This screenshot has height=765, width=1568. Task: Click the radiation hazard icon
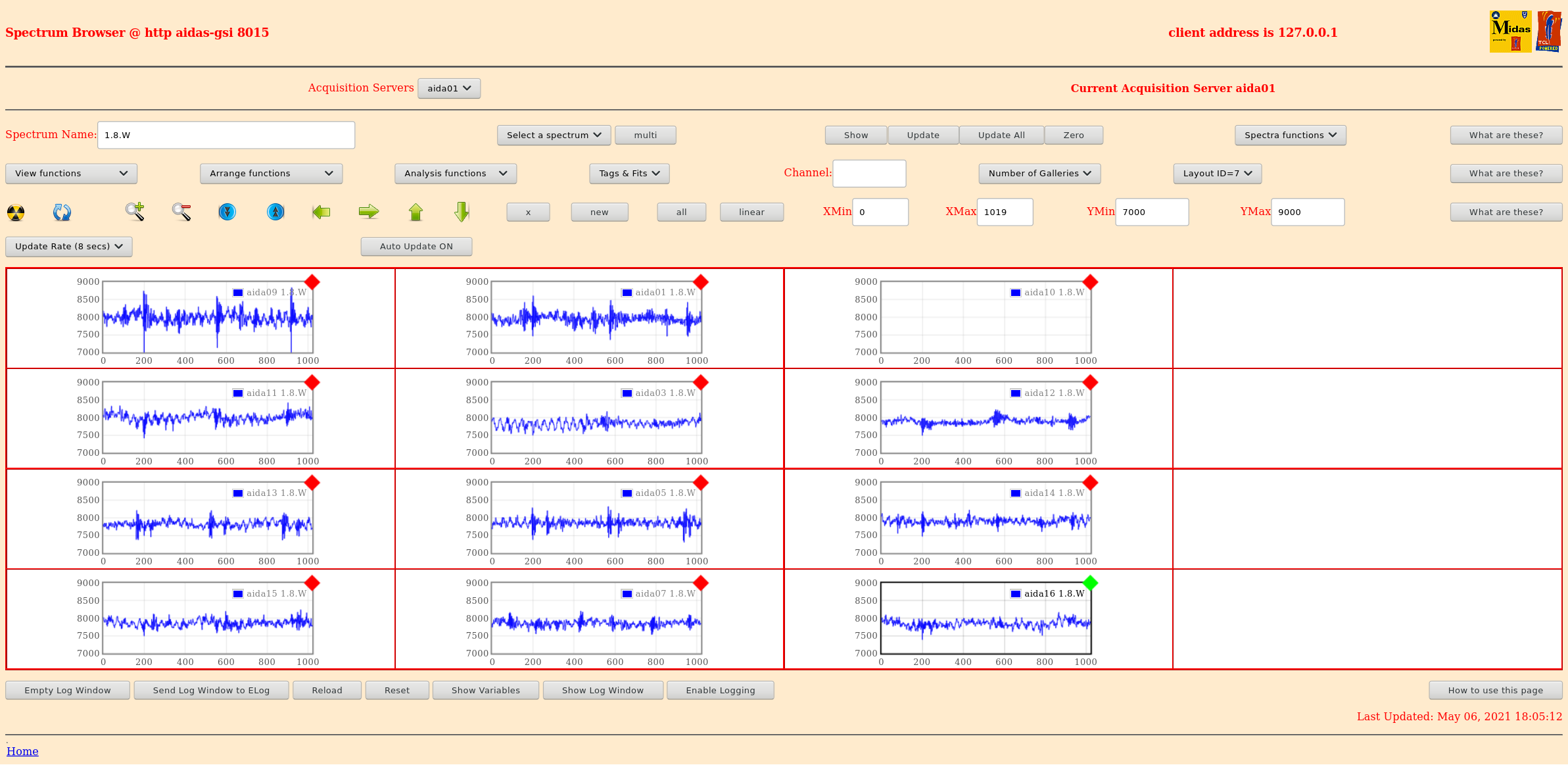(x=16, y=212)
